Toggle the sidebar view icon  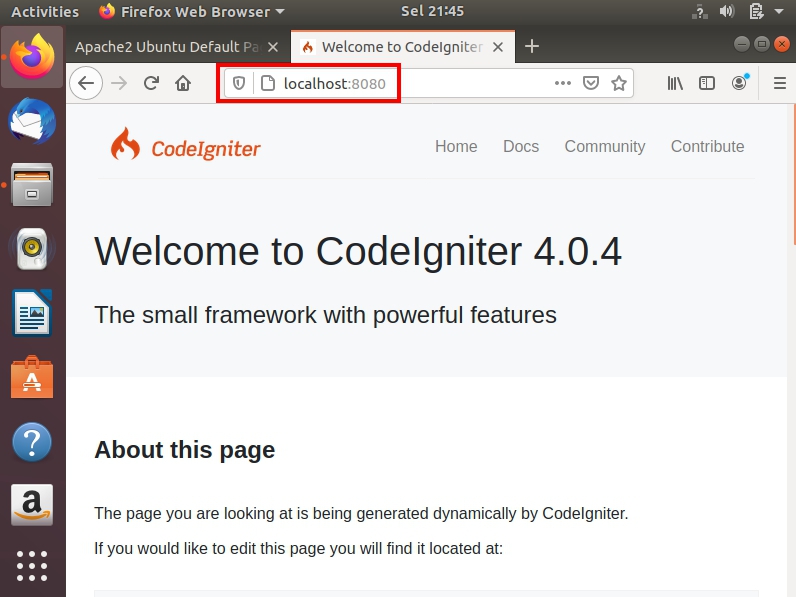tap(707, 83)
